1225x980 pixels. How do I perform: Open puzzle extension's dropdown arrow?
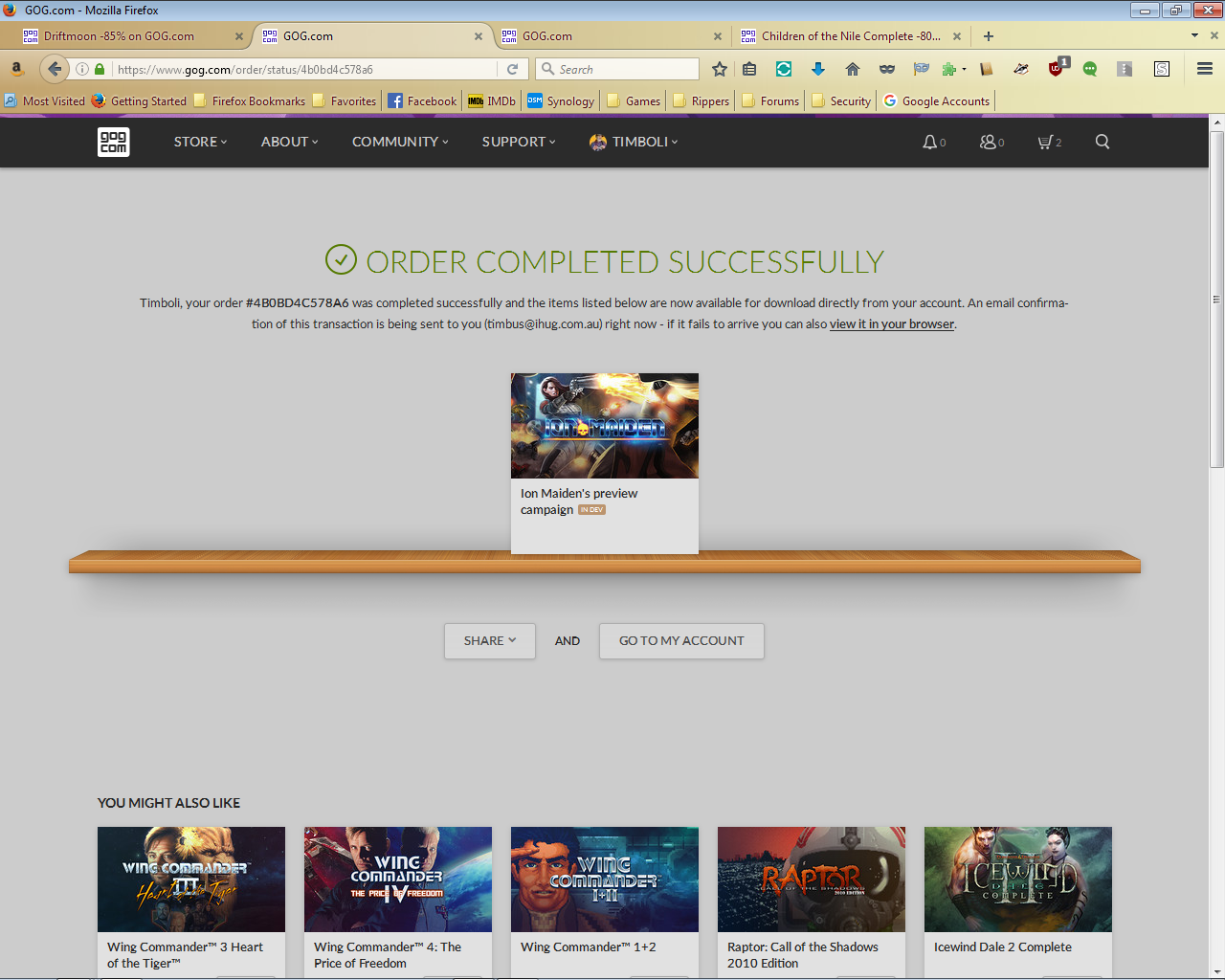click(x=964, y=69)
